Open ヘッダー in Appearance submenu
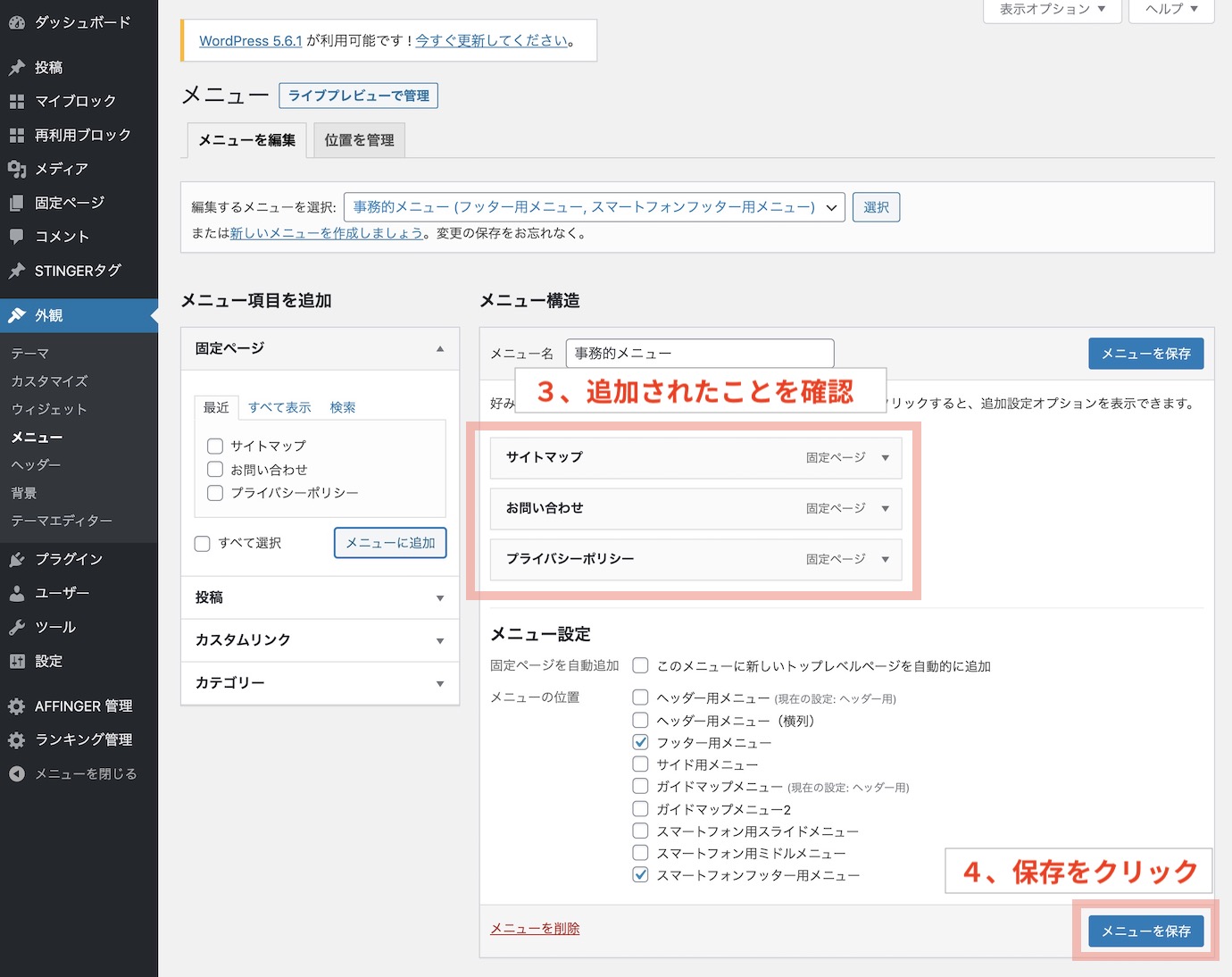This screenshot has width=1232, height=977. tap(36, 464)
